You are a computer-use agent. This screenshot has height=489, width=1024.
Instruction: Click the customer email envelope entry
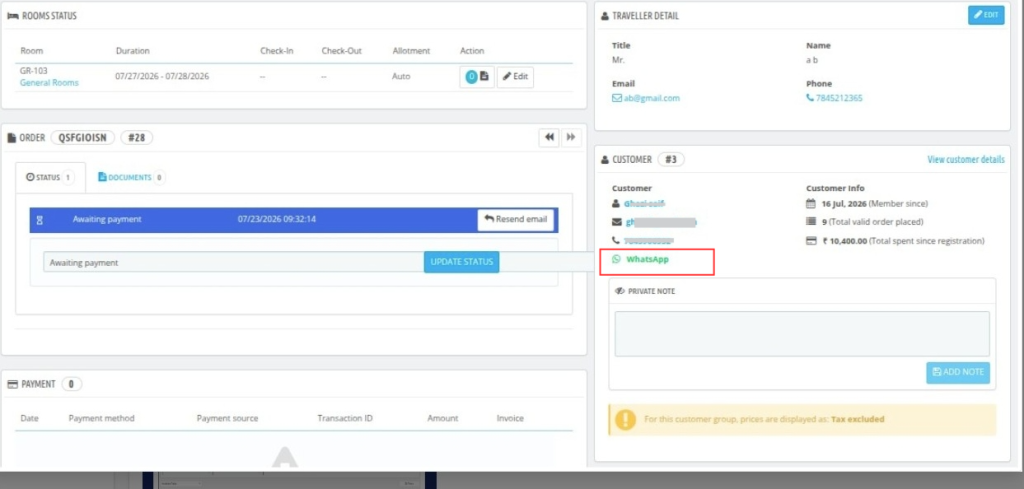pos(654,222)
